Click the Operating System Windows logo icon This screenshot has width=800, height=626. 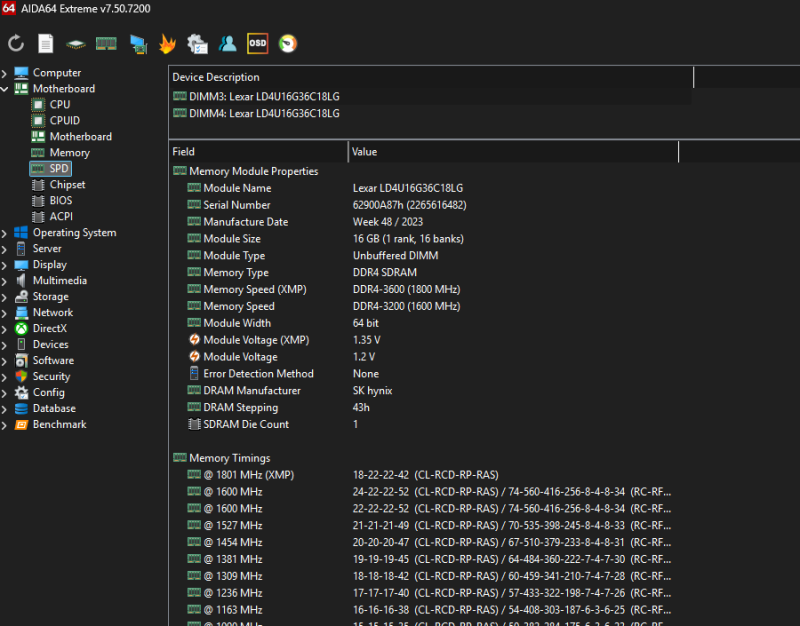(x=21, y=233)
